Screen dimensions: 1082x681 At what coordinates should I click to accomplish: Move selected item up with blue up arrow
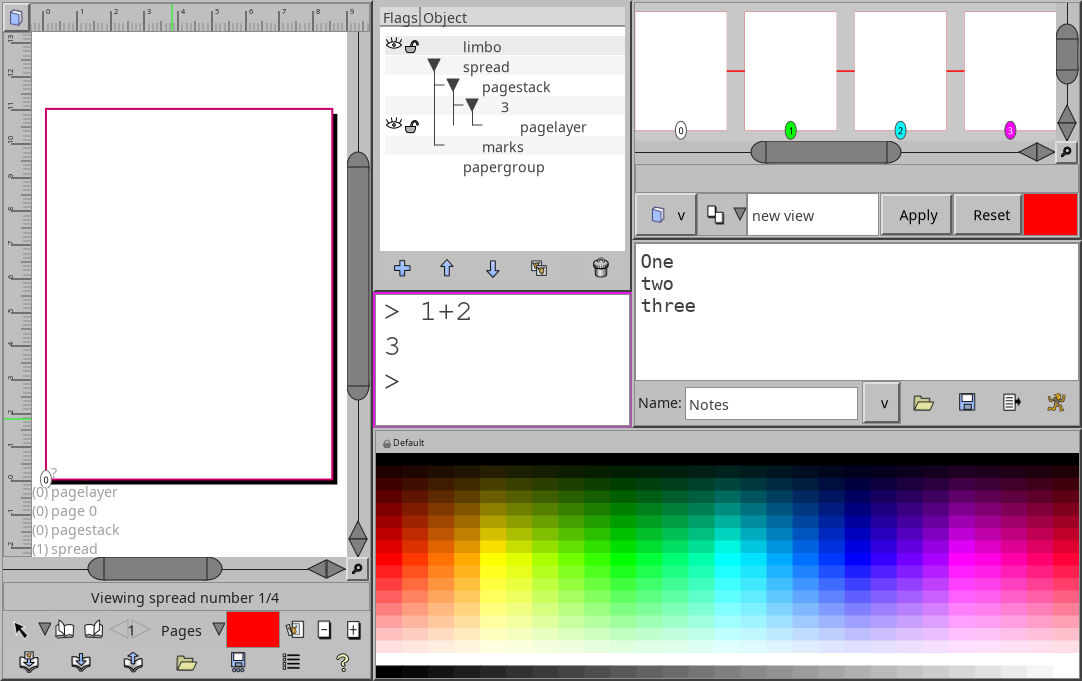[446, 268]
